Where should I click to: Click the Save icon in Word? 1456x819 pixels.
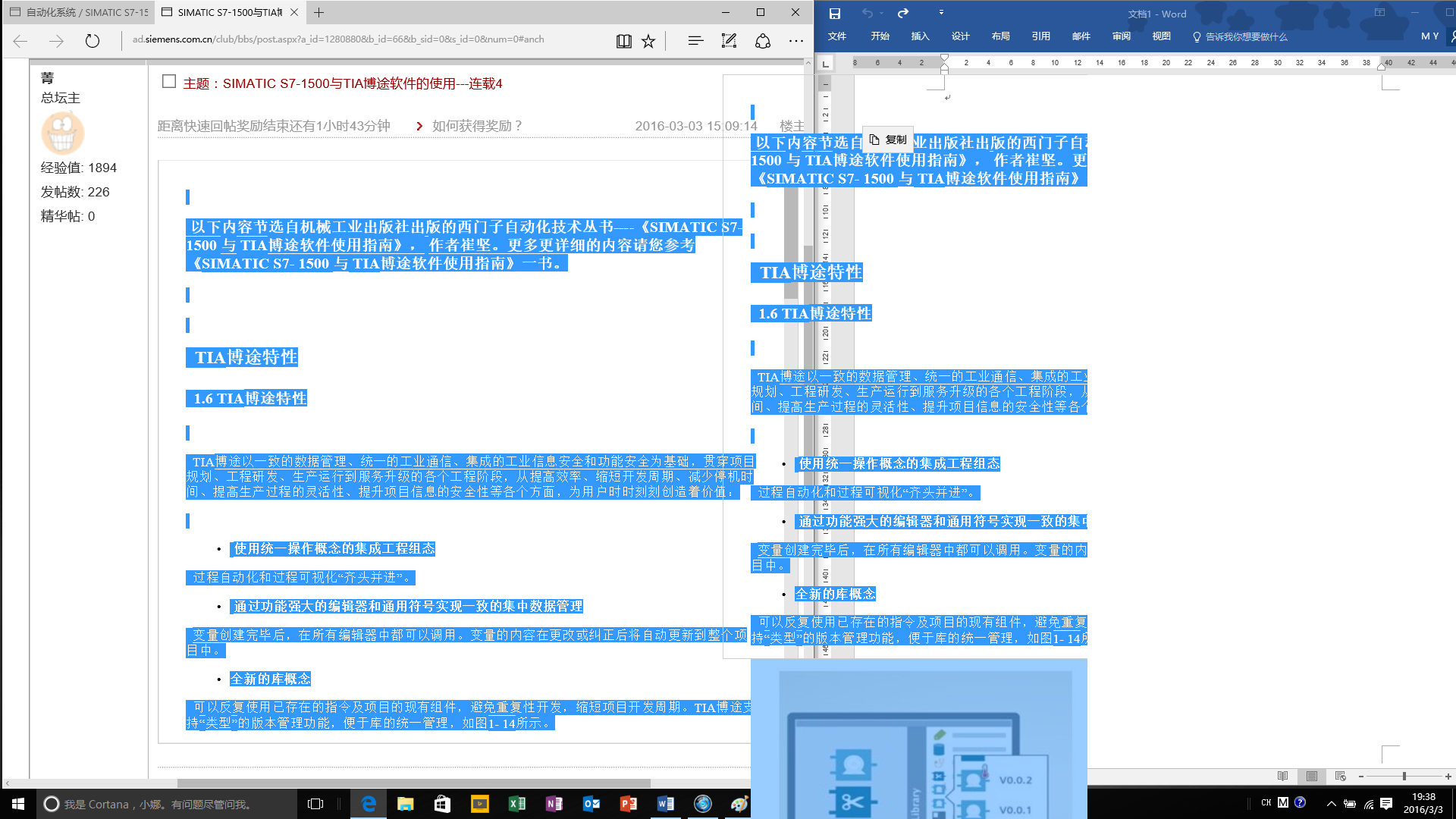(835, 13)
